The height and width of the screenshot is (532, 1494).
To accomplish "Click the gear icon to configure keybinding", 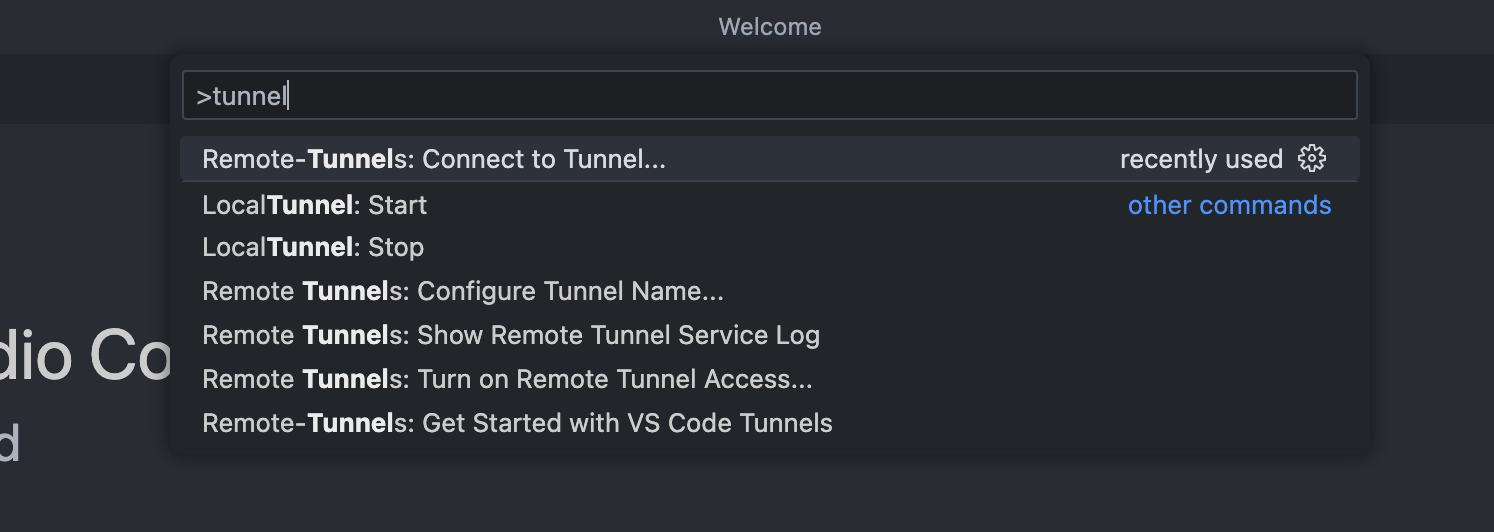I will click(1311, 159).
